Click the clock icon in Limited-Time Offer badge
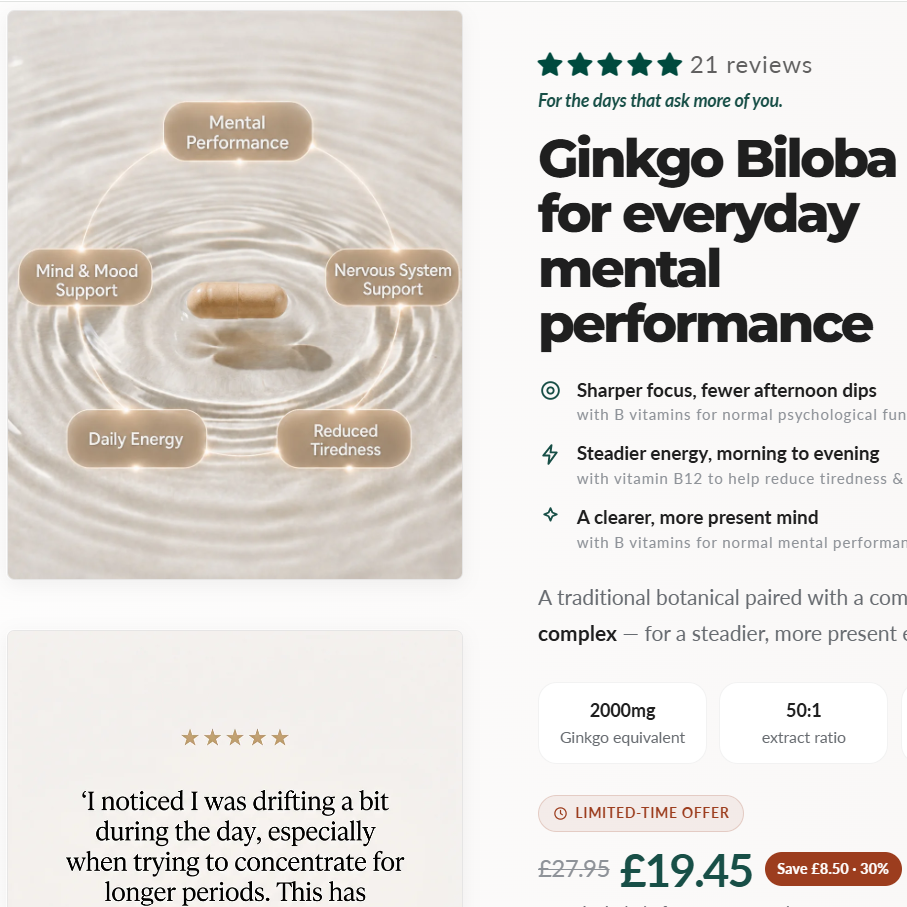Viewport: 907px width, 907px height. tap(560, 813)
